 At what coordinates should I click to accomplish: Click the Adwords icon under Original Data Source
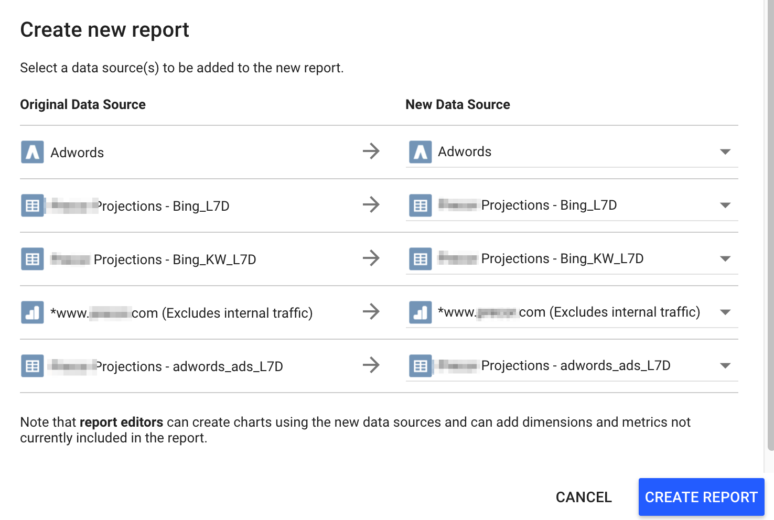32,152
